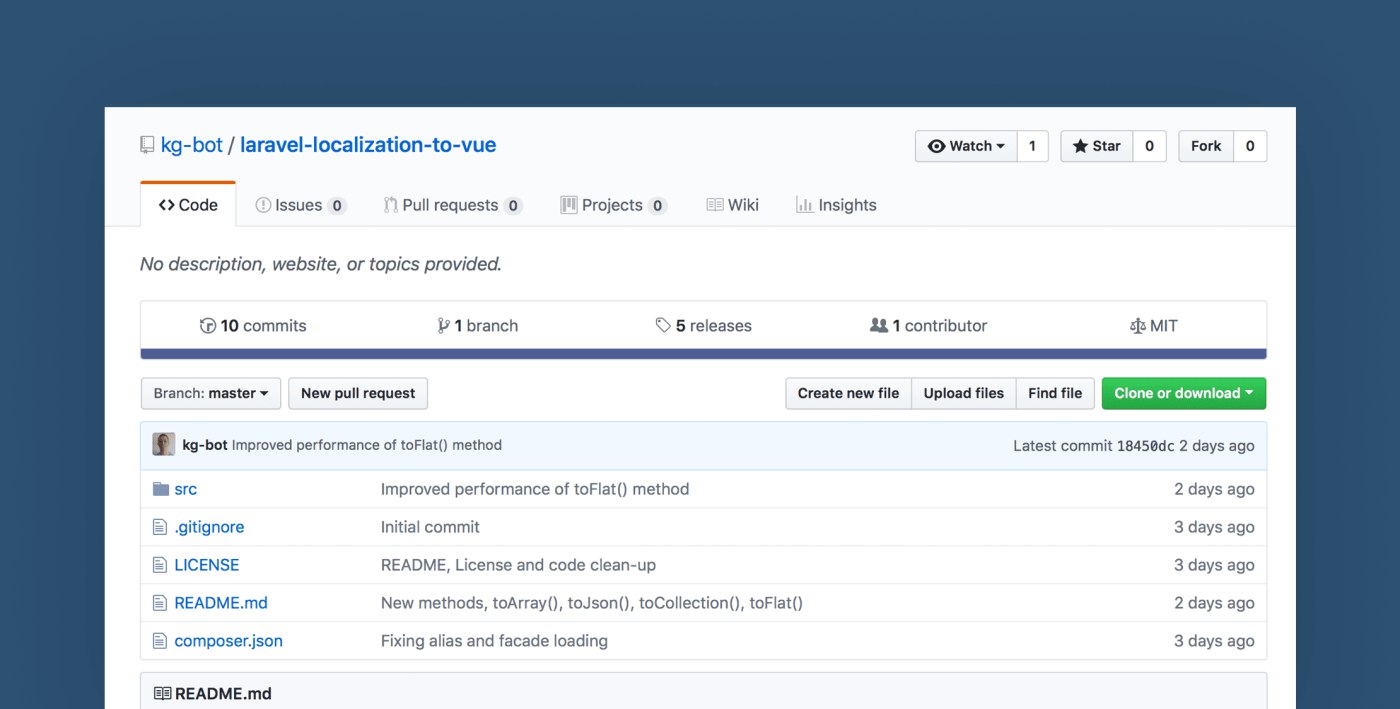Click Upload files button
1400x709 pixels.
pyautogui.click(x=964, y=393)
